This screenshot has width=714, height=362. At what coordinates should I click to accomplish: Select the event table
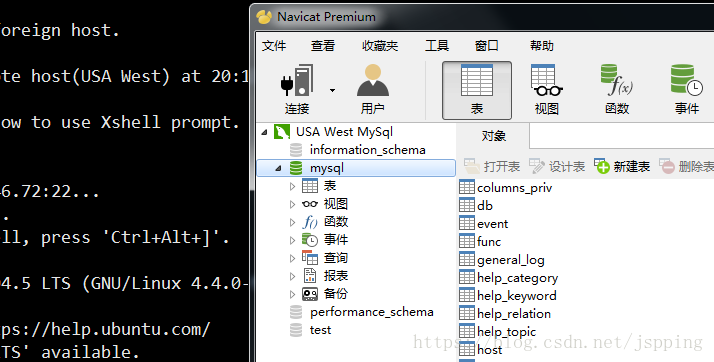click(493, 224)
